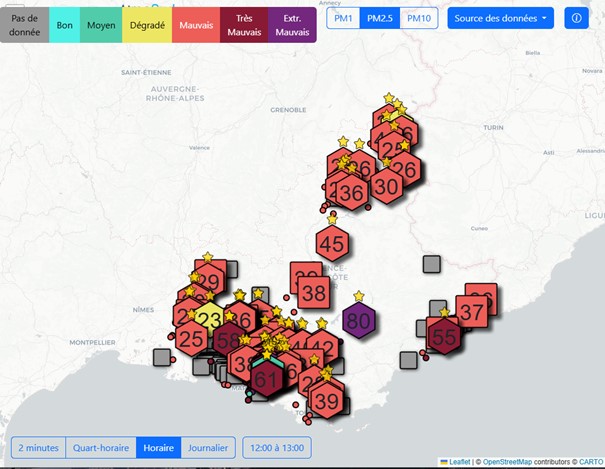The image size is (605, 469).
Task: Switch to Journalier time step
Action: (x=208, y=448)
